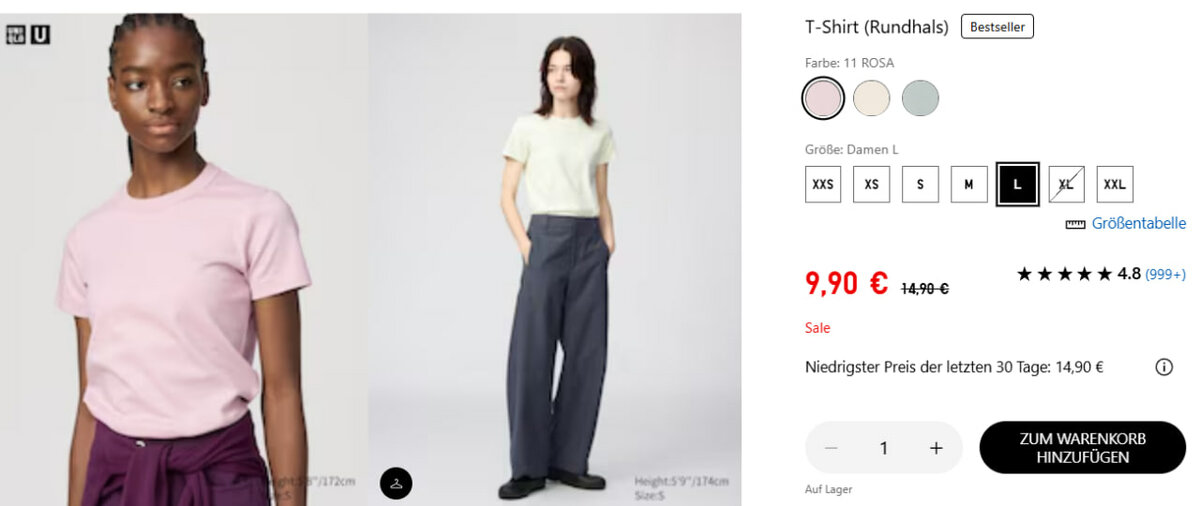The width and height of the screenshot is (1200, 506).
Task: Open the pink T-shirt model photo
Action: [184, 260]
